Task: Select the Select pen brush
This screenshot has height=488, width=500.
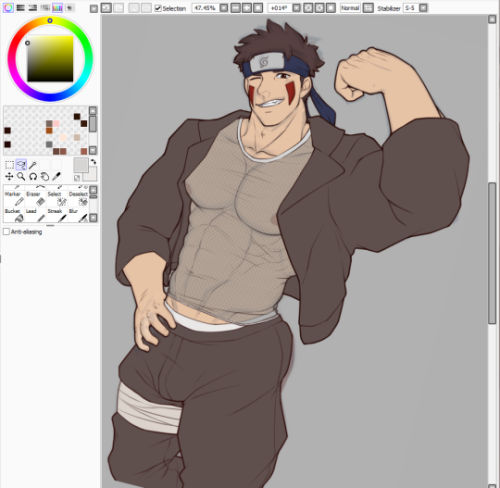Action: 57,198
